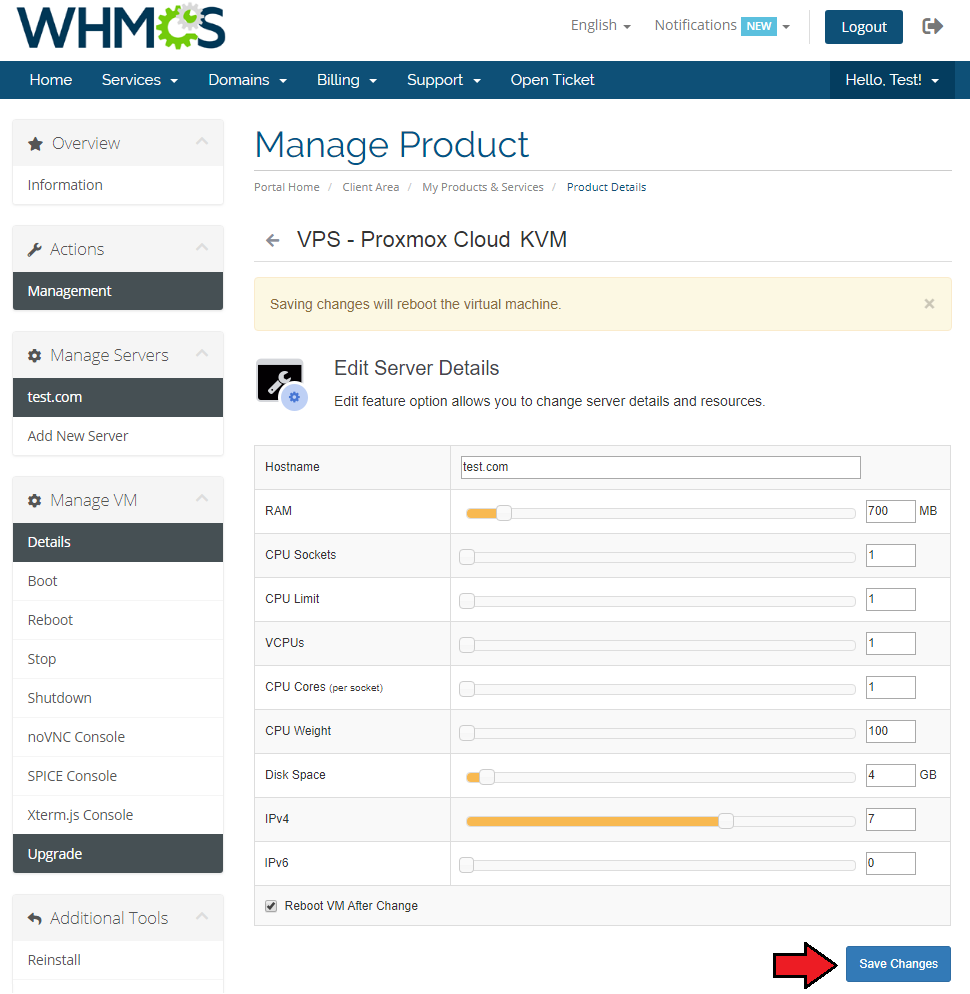Open Details under Manage VM
Viewport: 970px width, 994px height.
[118, 542]
